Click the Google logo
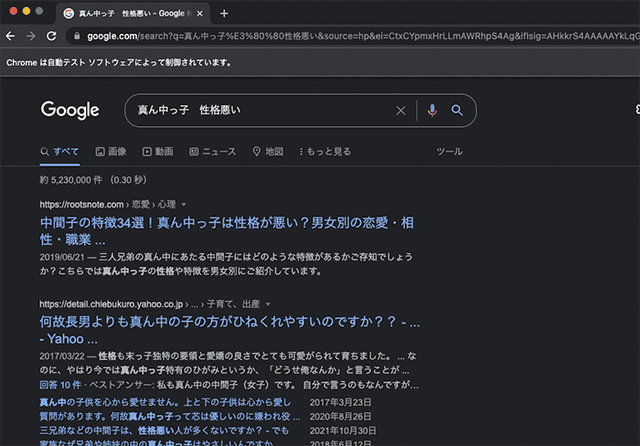The width and height of the screenshot is (640, 446). tap(70, 110)
